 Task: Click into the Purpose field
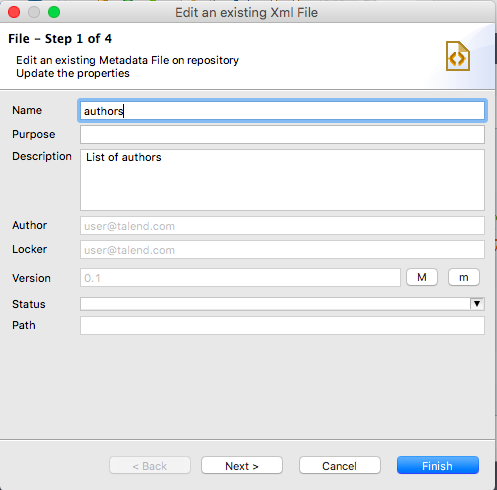(x=282, y=135)
